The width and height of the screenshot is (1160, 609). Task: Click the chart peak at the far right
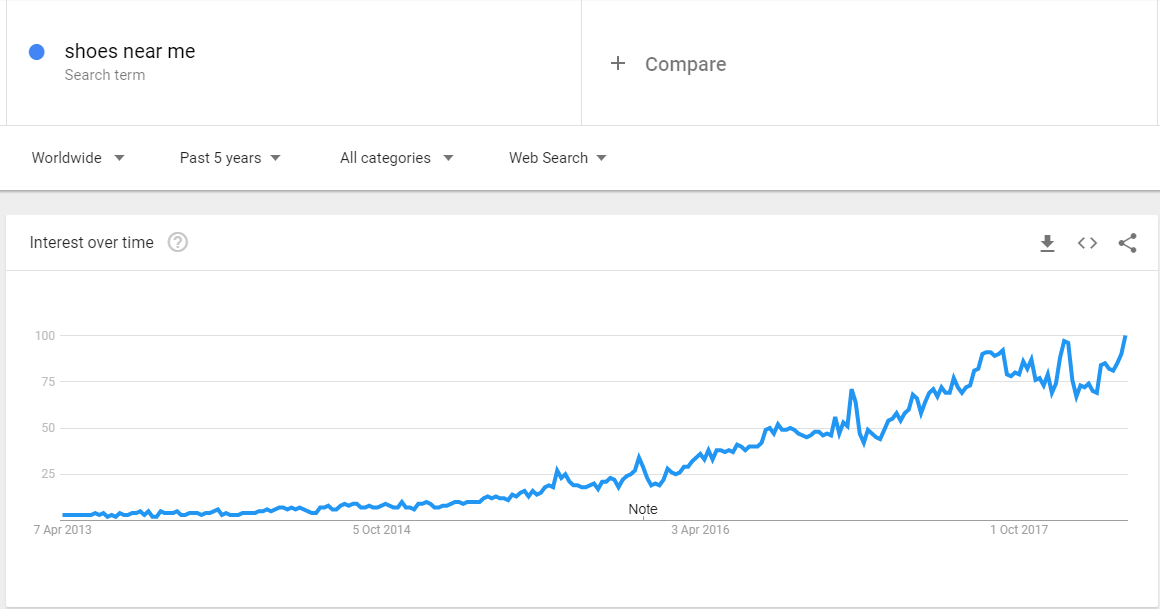[1125, 337]
